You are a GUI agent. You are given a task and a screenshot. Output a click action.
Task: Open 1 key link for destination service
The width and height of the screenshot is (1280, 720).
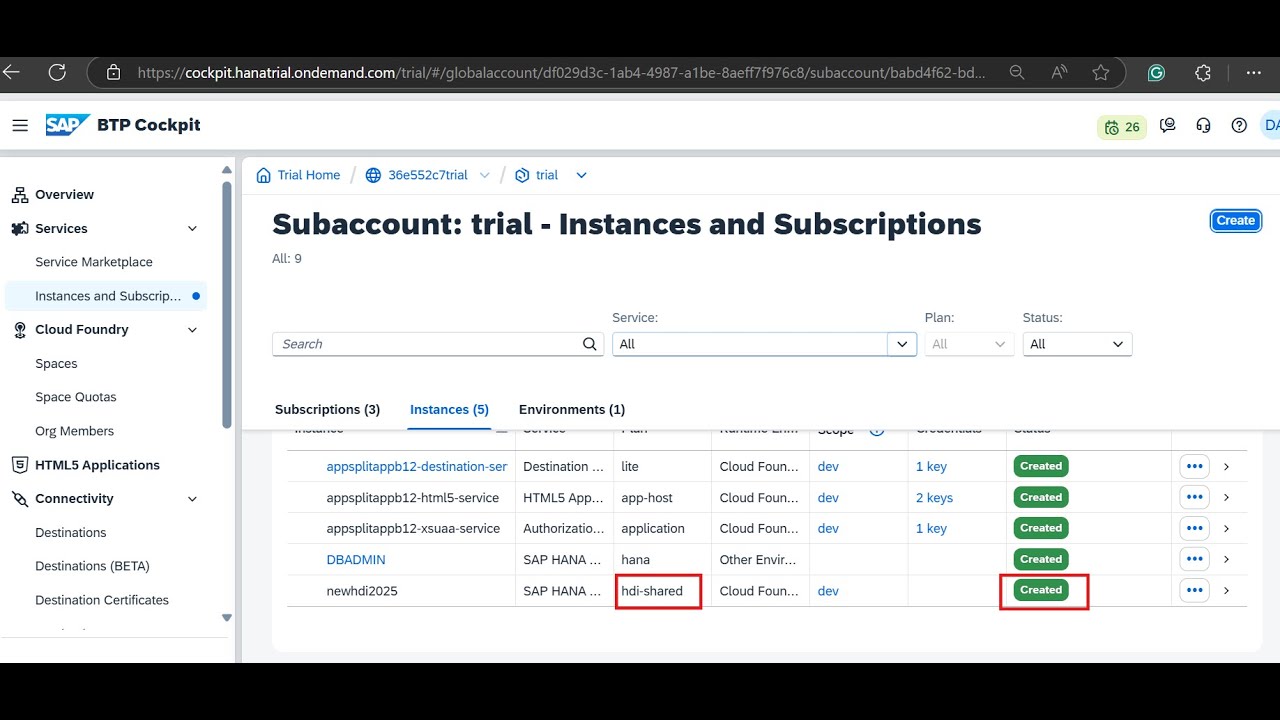[x=931, y=467]
